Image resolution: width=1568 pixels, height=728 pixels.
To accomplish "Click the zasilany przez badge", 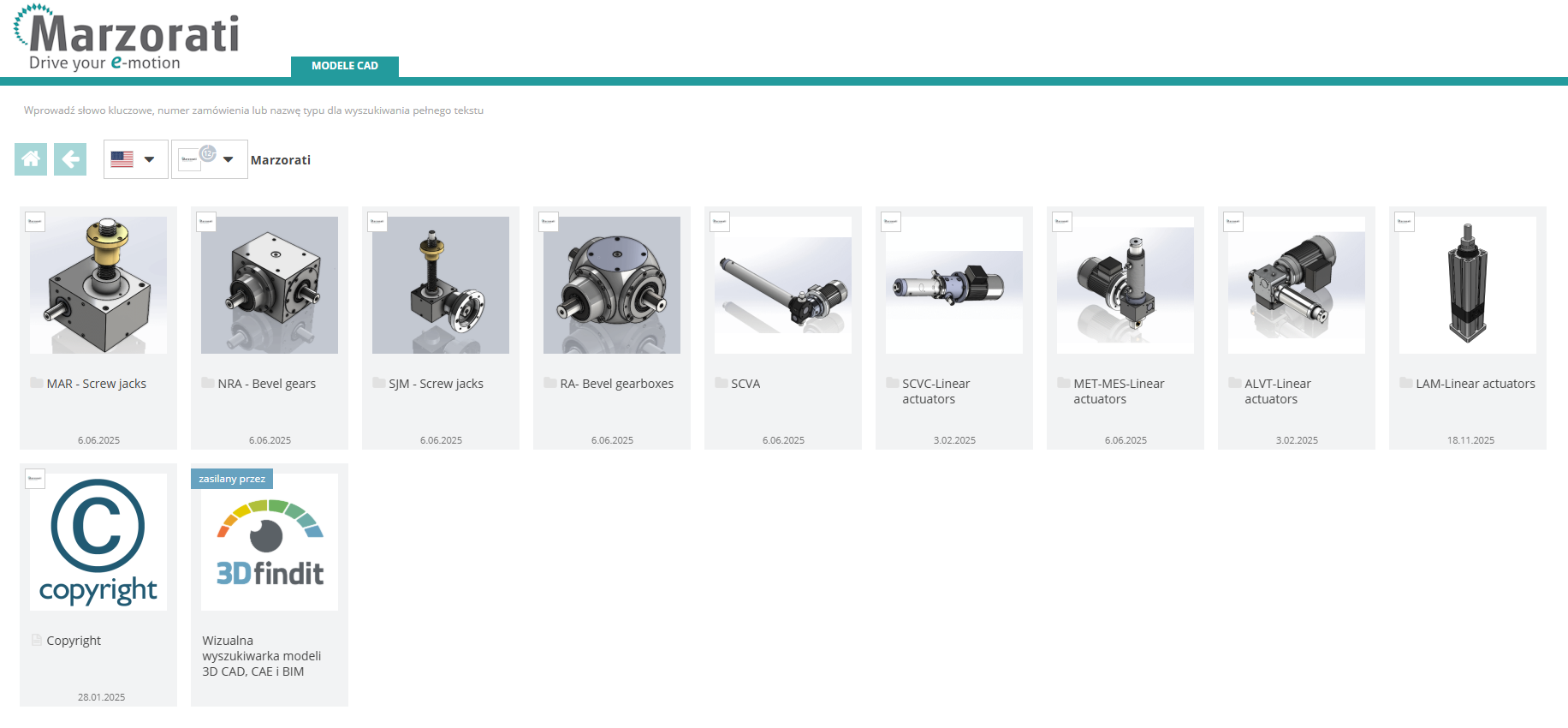I will pyautogui.click(x=232, y=479).
